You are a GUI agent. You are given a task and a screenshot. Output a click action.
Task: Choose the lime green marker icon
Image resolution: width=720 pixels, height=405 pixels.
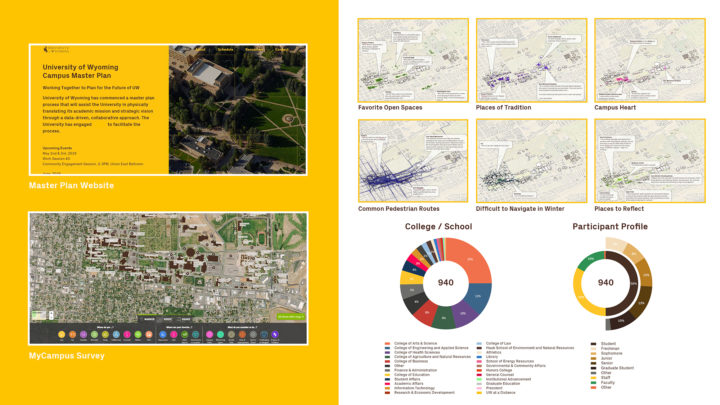pos(138,334)
